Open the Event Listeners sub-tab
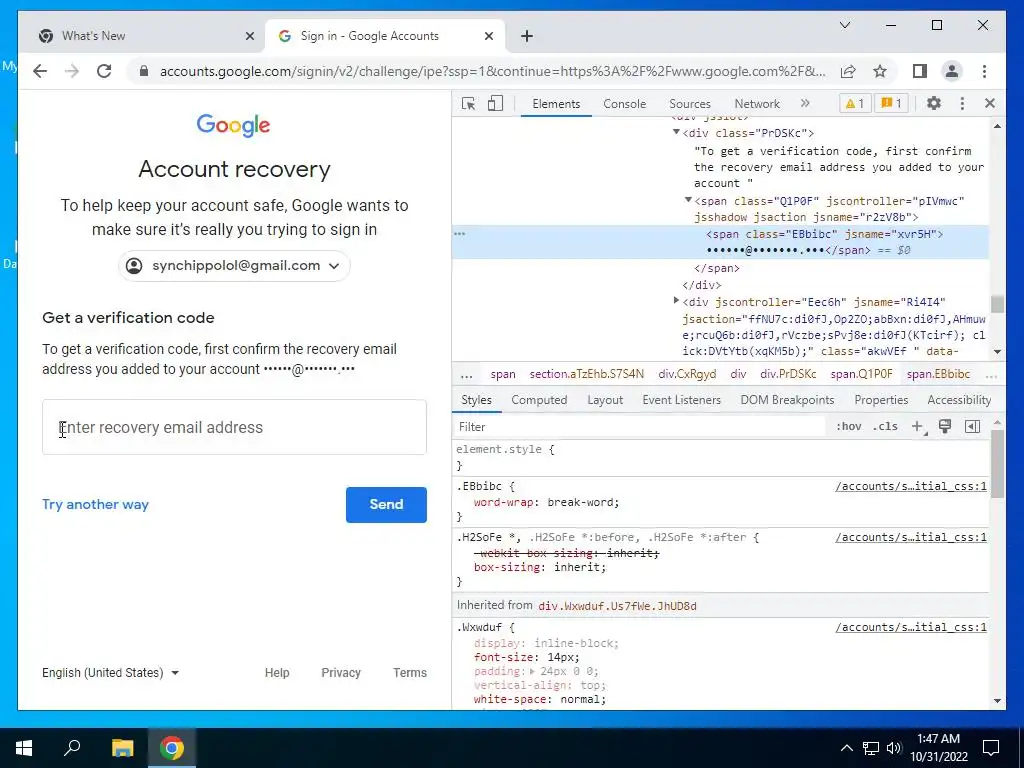This screenshot has width=1024, height=768. pos(681,400)
